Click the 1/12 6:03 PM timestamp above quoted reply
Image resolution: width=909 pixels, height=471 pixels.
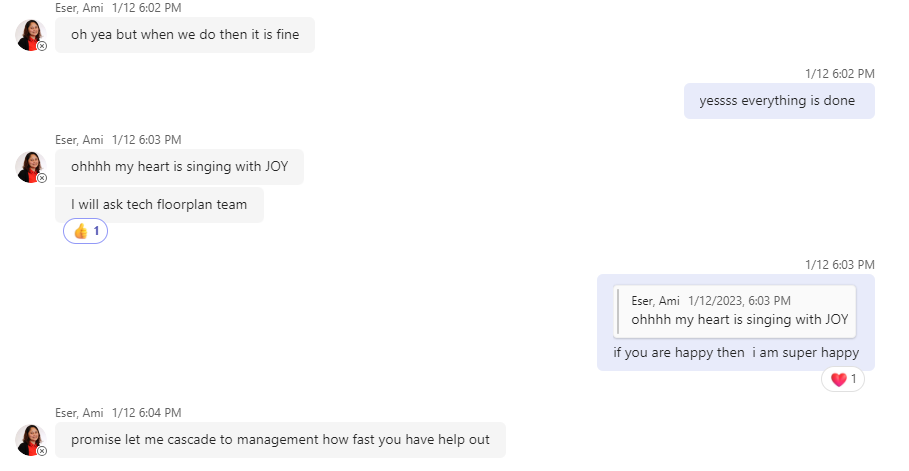coord(839,265)
